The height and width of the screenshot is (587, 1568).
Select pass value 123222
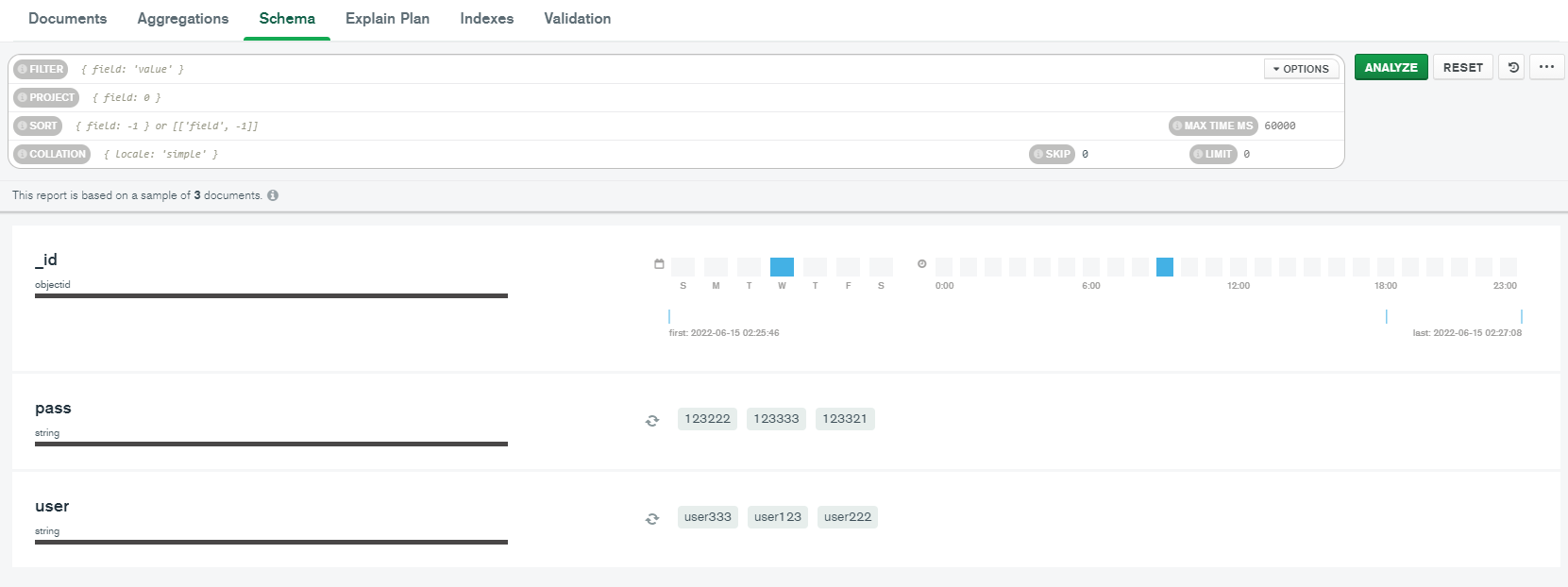(708, 419)
